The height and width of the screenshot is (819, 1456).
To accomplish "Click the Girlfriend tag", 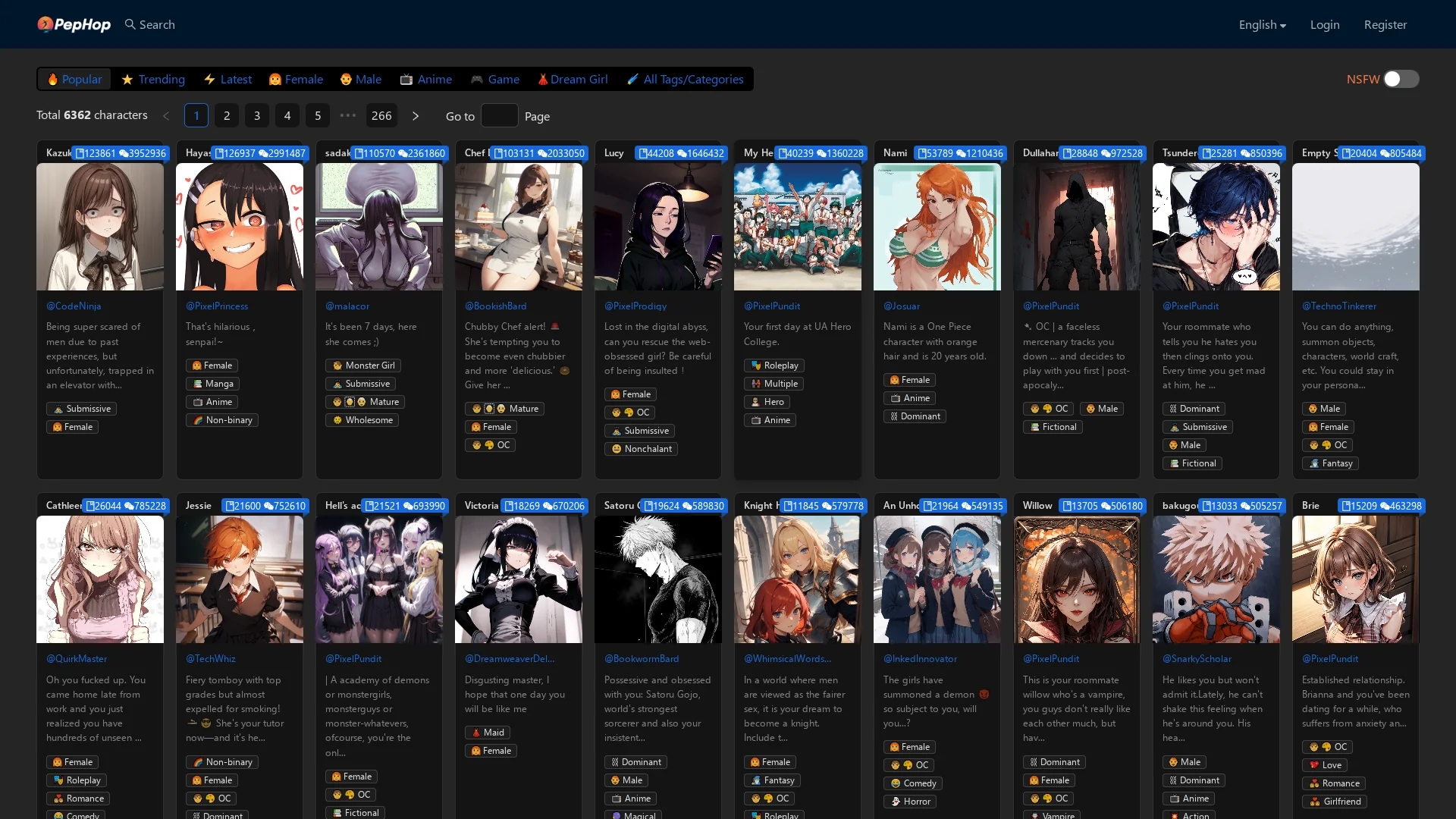I will point(1335,802).
